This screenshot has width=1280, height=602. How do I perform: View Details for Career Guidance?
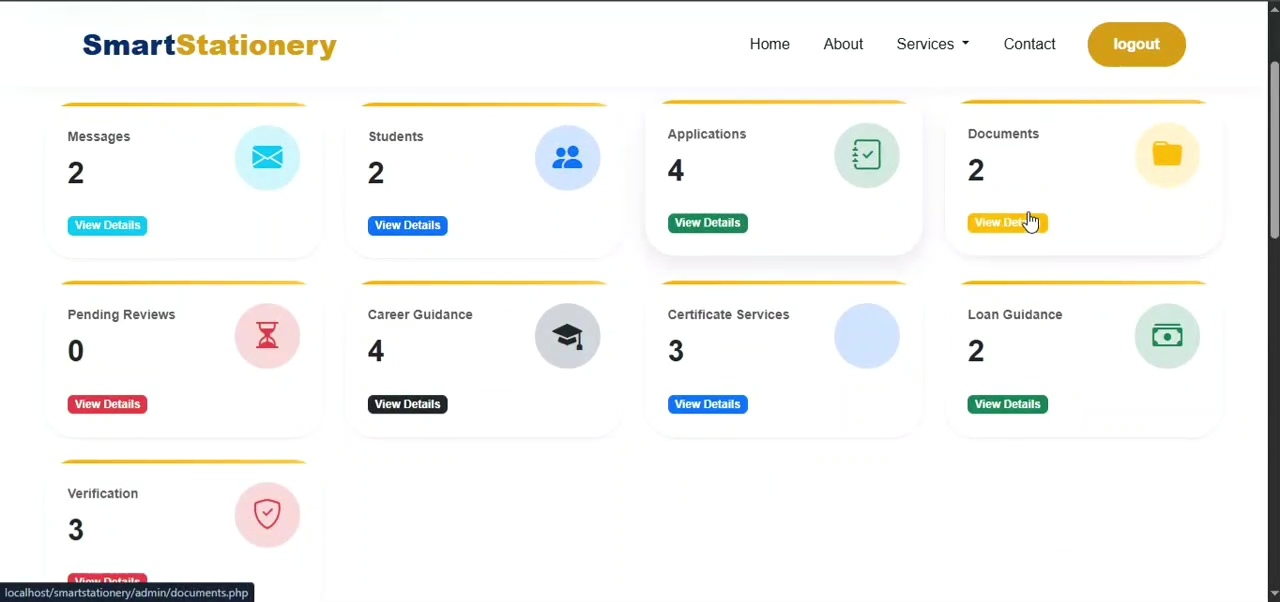point(407,404)
